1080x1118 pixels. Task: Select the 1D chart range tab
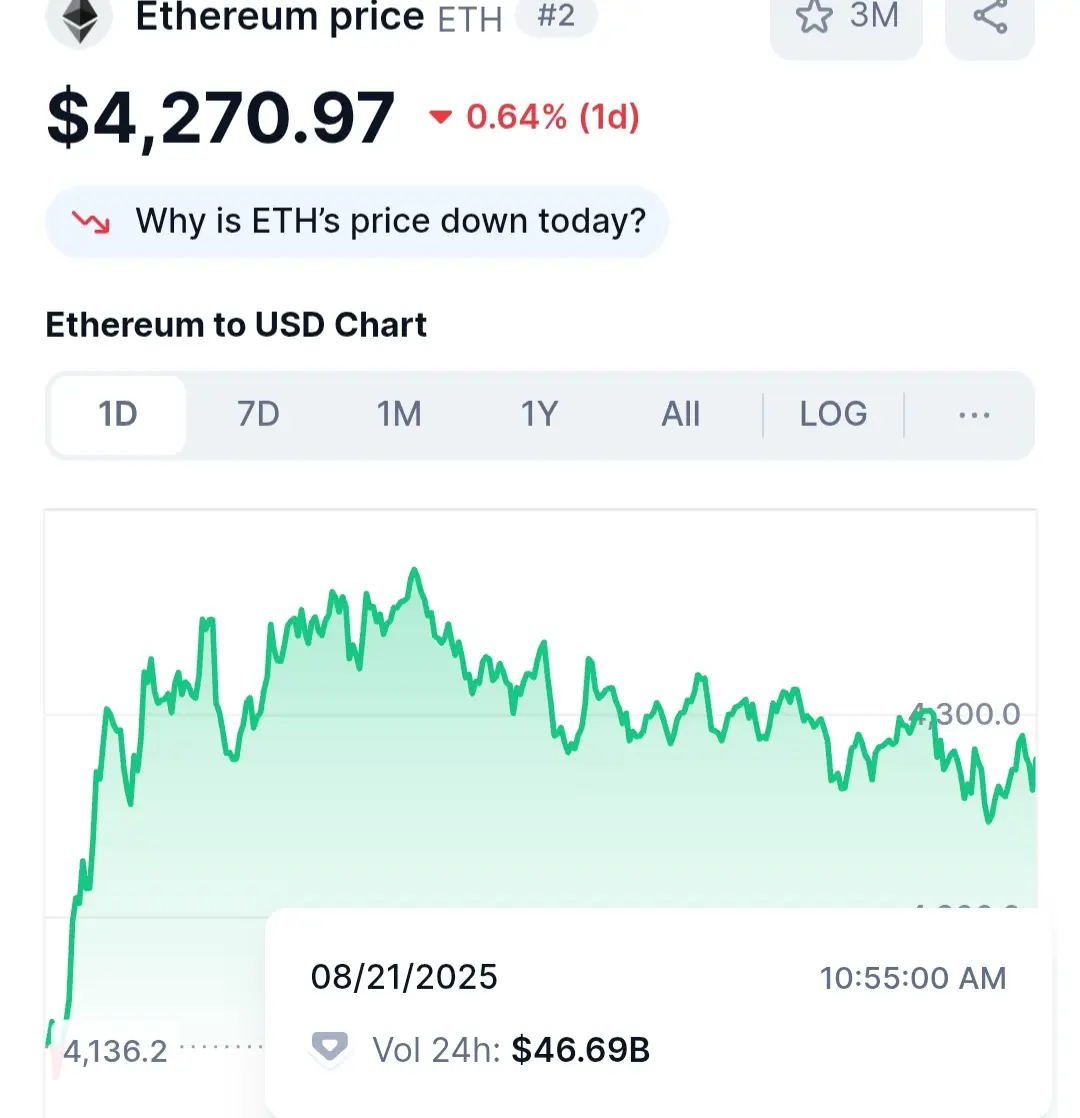tap(118, 415)
